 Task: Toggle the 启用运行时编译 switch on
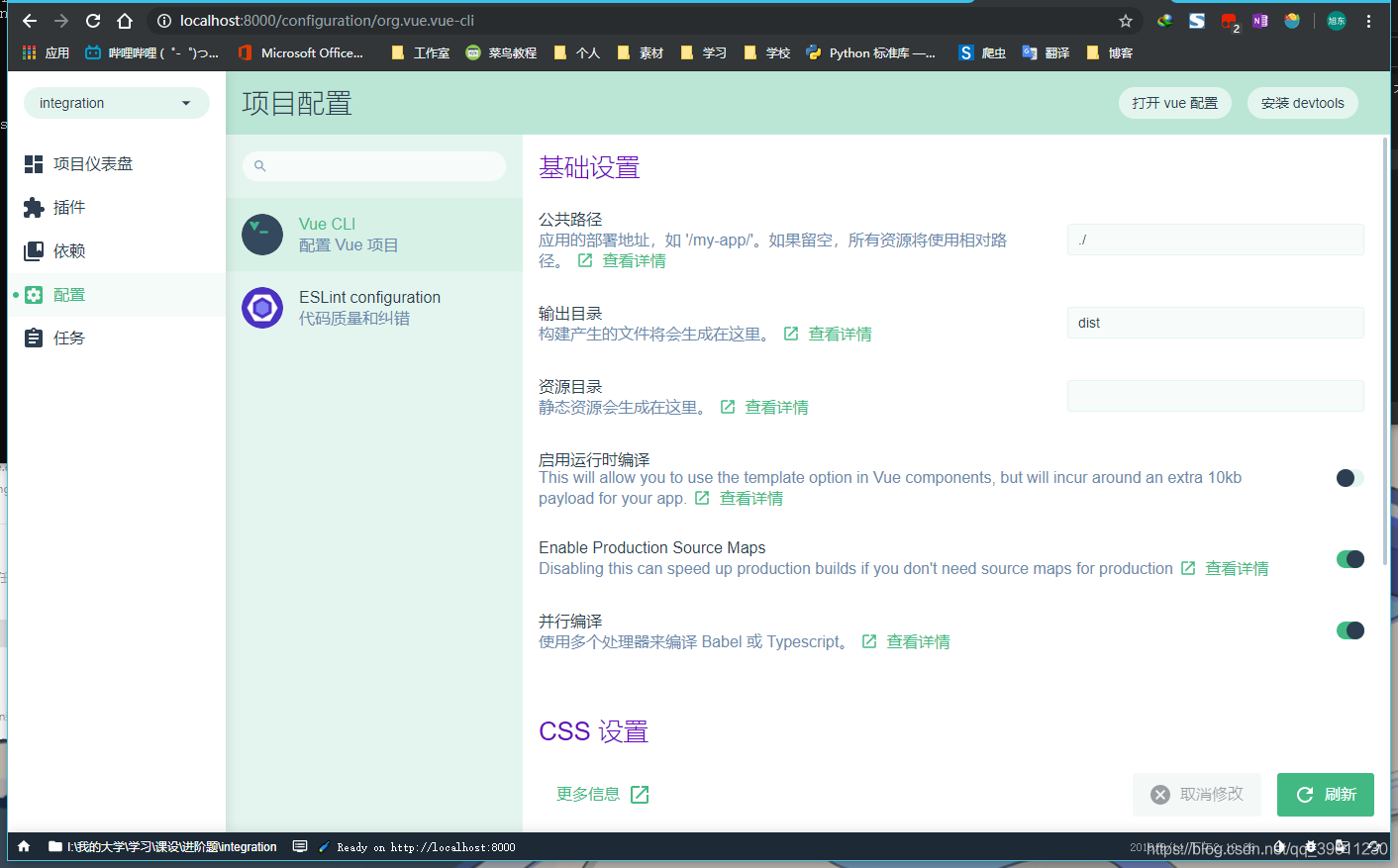(x=1350, y=478)
